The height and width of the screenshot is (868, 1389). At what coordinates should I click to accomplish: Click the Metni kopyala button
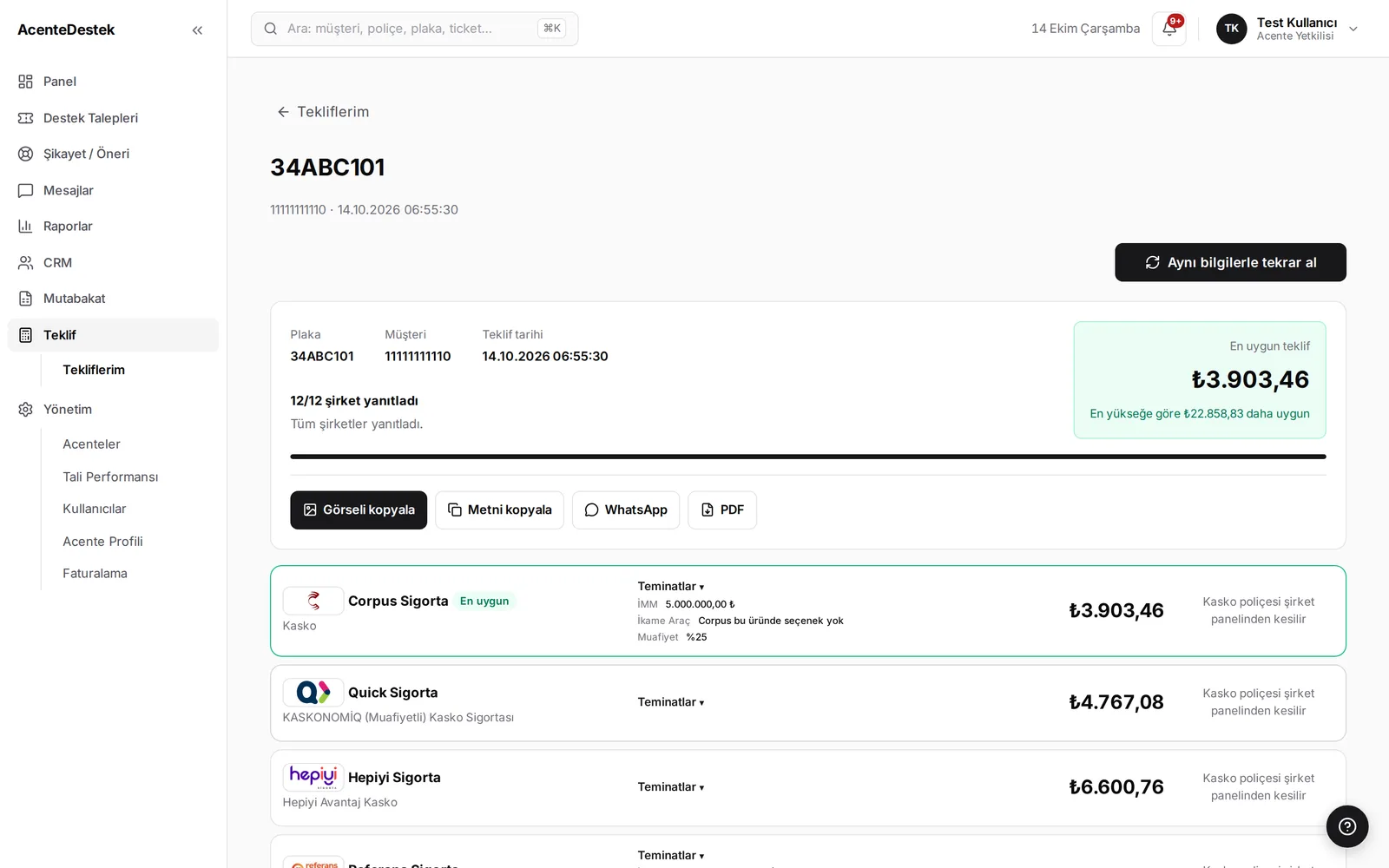[x=499, y=510]
